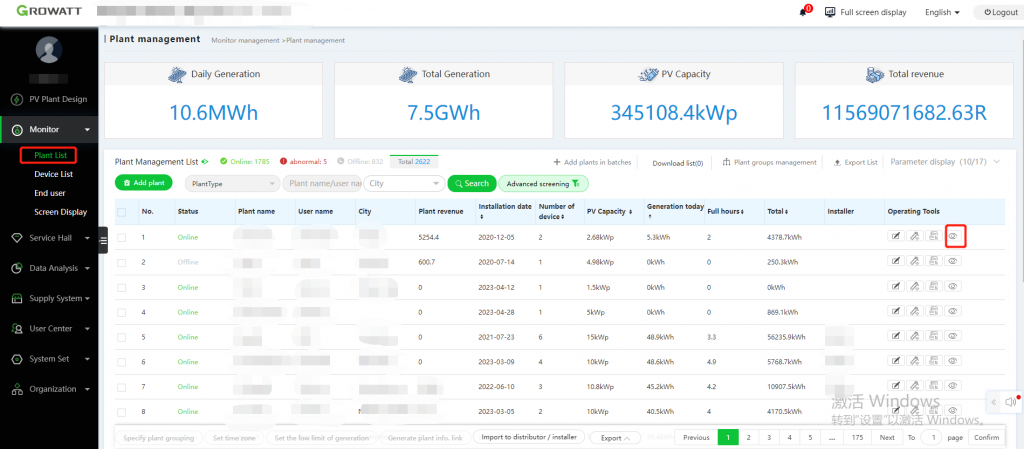The image size is (1024, 449).
Task: Click the edit icon for plant row 1
Action: pos(896,236)
